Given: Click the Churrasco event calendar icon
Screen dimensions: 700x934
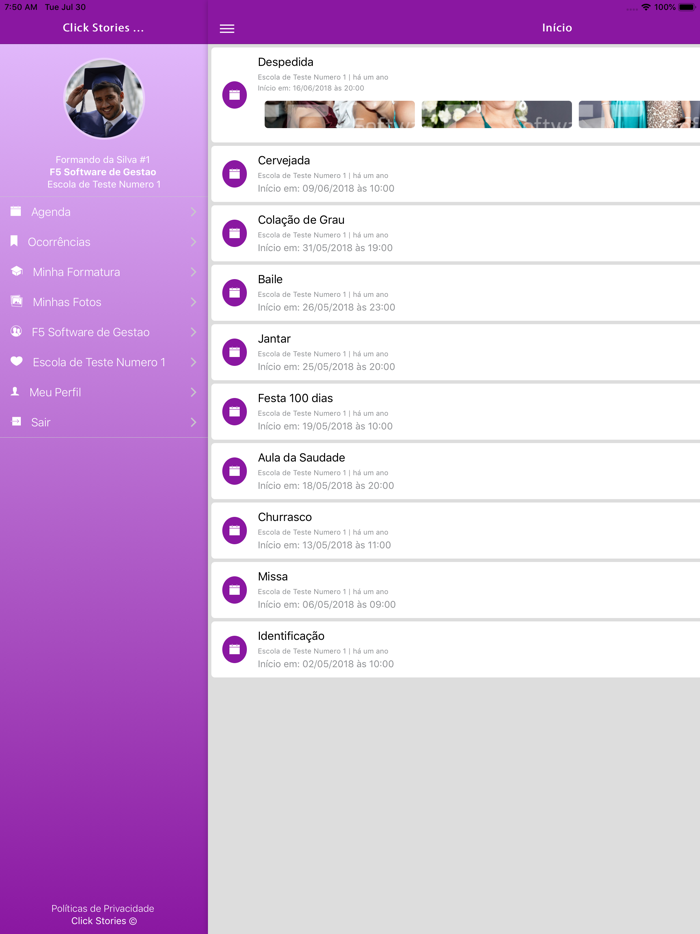Looking at the screenshot, I should [235, 530].
